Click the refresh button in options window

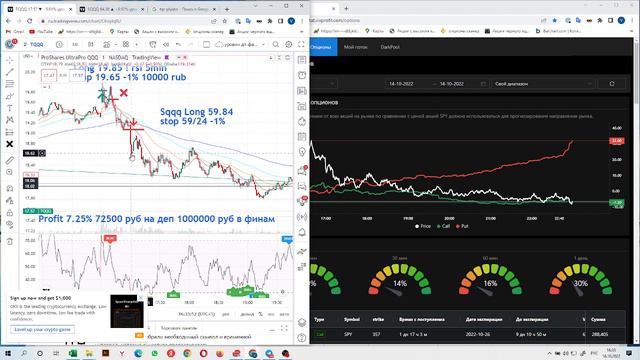coord(611,84)
